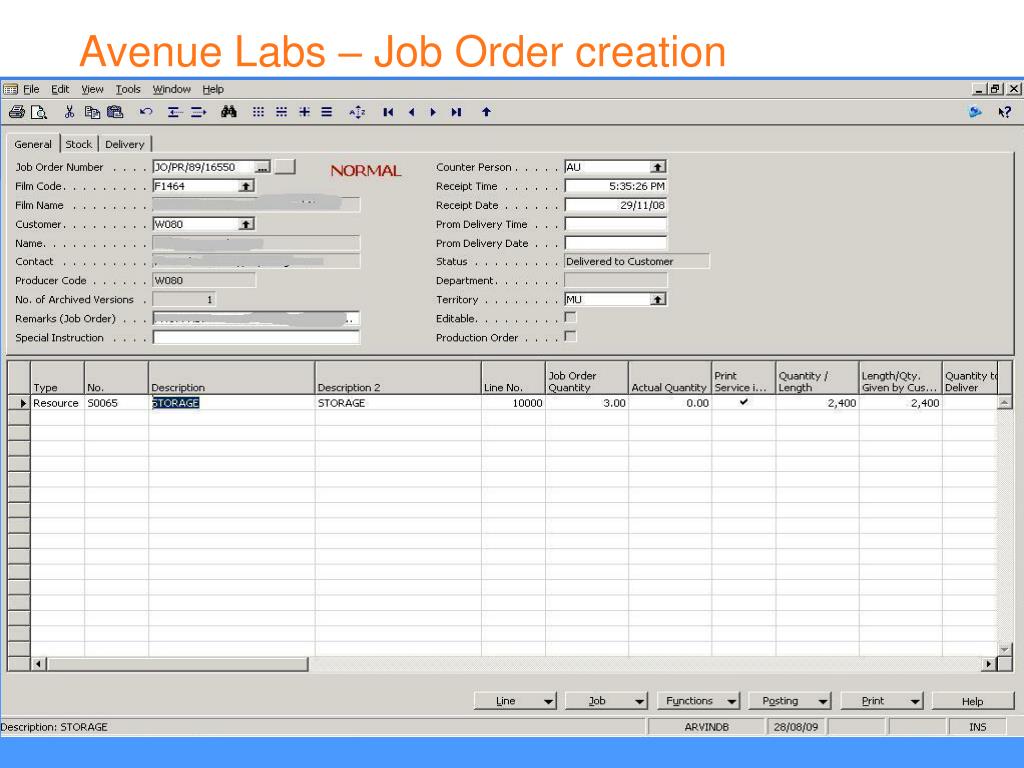Screen dimensions: 1024x768
Task: Click the Receipt Date field 29/11/08
Action: (615, 205)
